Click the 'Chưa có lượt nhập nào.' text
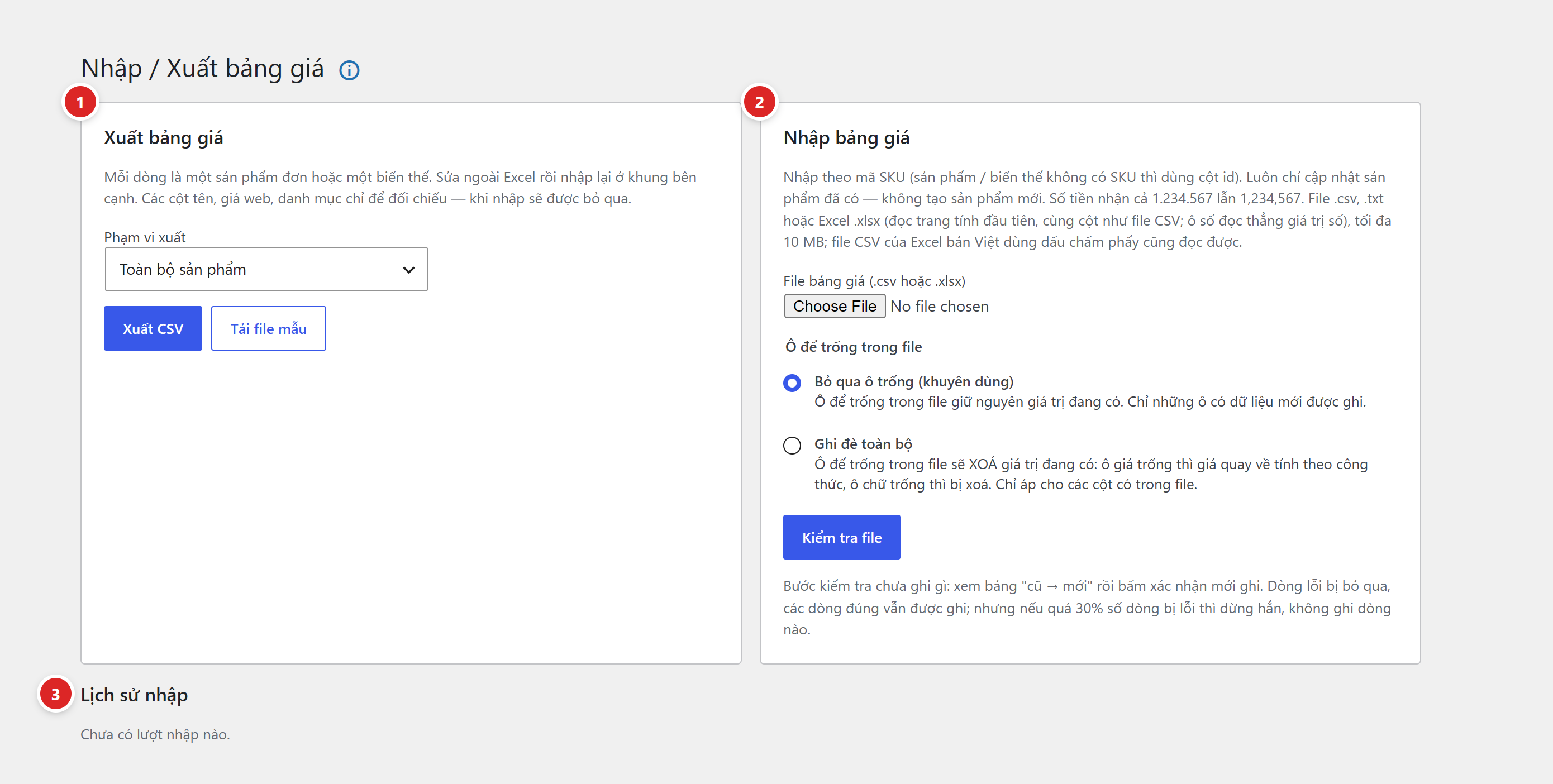 pos(155,735)
